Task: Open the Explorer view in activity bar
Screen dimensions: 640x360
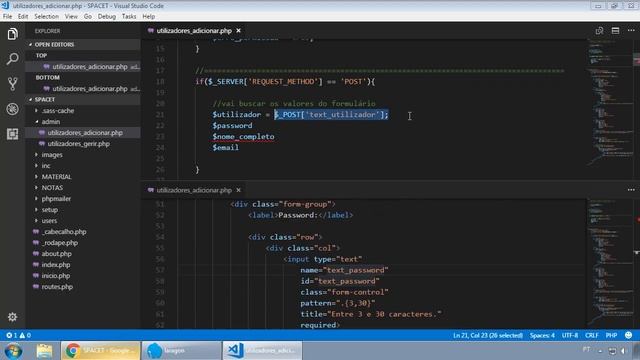Action: pos(12,34)
